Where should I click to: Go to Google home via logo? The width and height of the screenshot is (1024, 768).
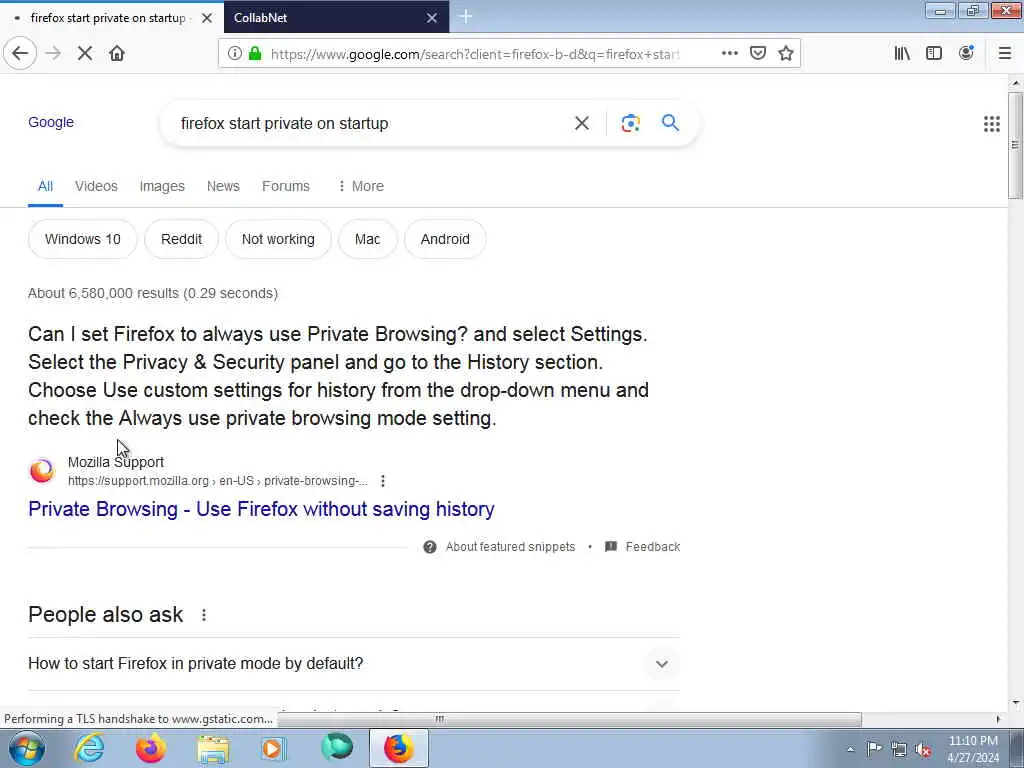51,122
